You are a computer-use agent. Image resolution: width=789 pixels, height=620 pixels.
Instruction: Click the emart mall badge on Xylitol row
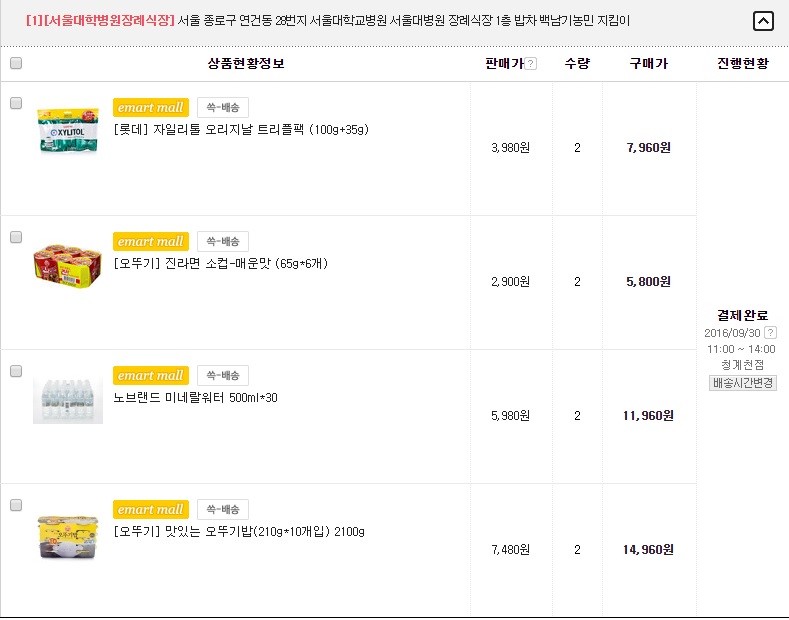(151, 107)
